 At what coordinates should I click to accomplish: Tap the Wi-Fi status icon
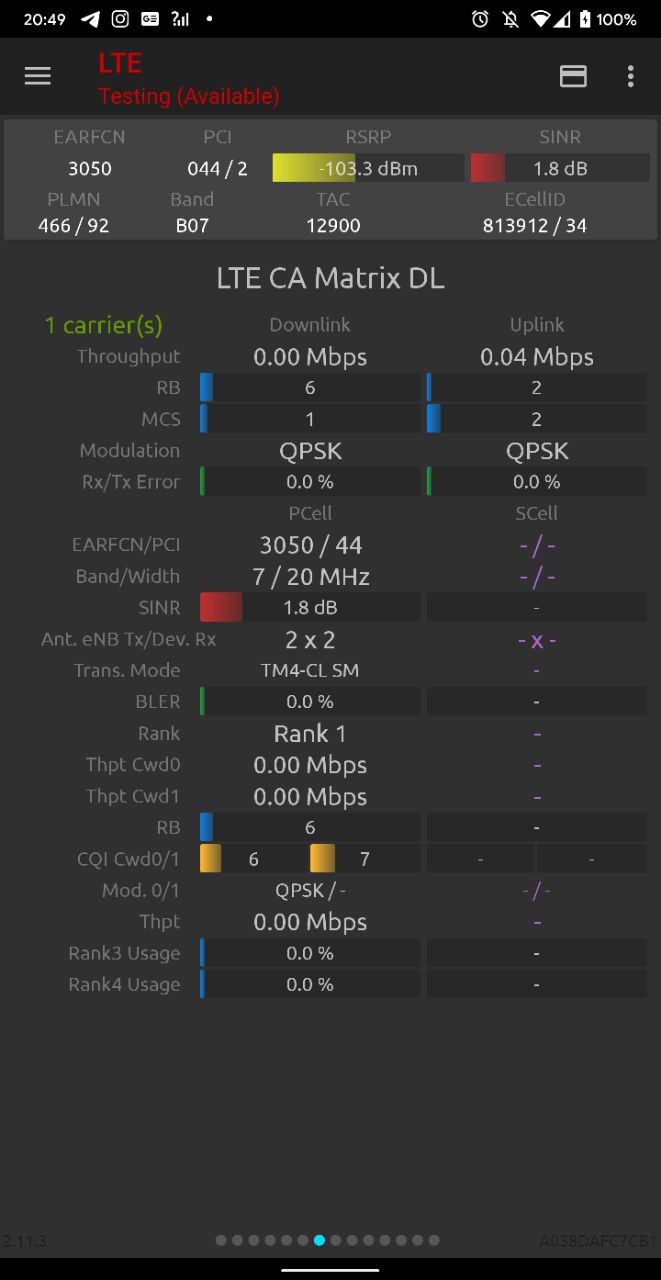tap(541, 19)
